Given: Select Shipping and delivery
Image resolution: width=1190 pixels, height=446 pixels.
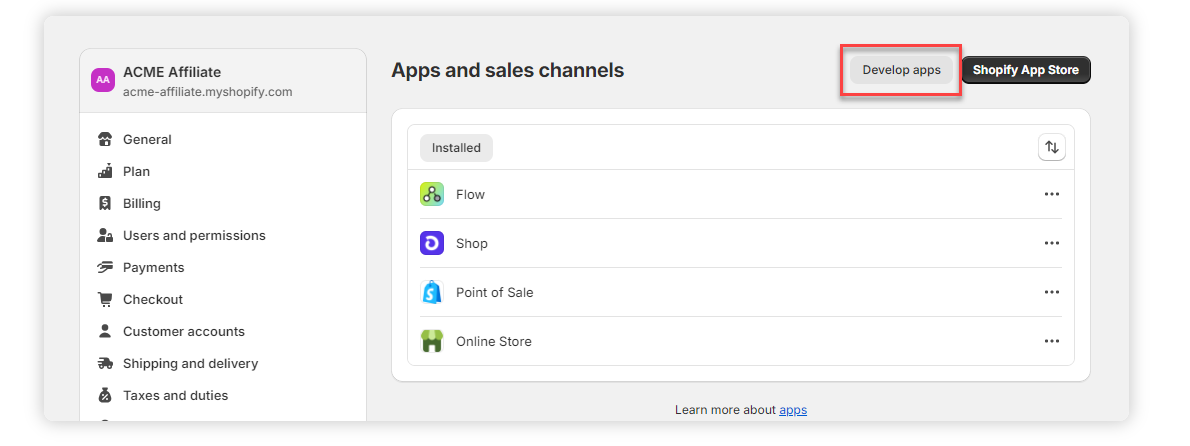Looking at the screenshot, I should [190, 364].
